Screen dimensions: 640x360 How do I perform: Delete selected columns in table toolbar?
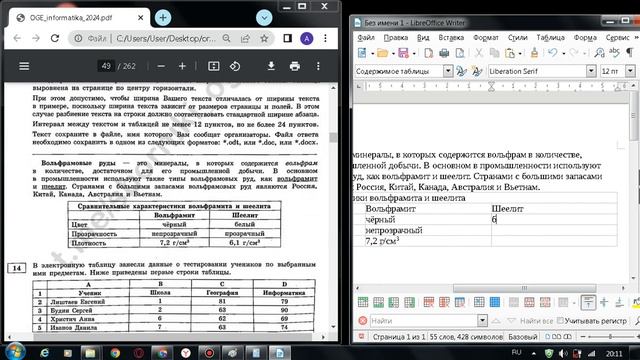tap(444, 302)
